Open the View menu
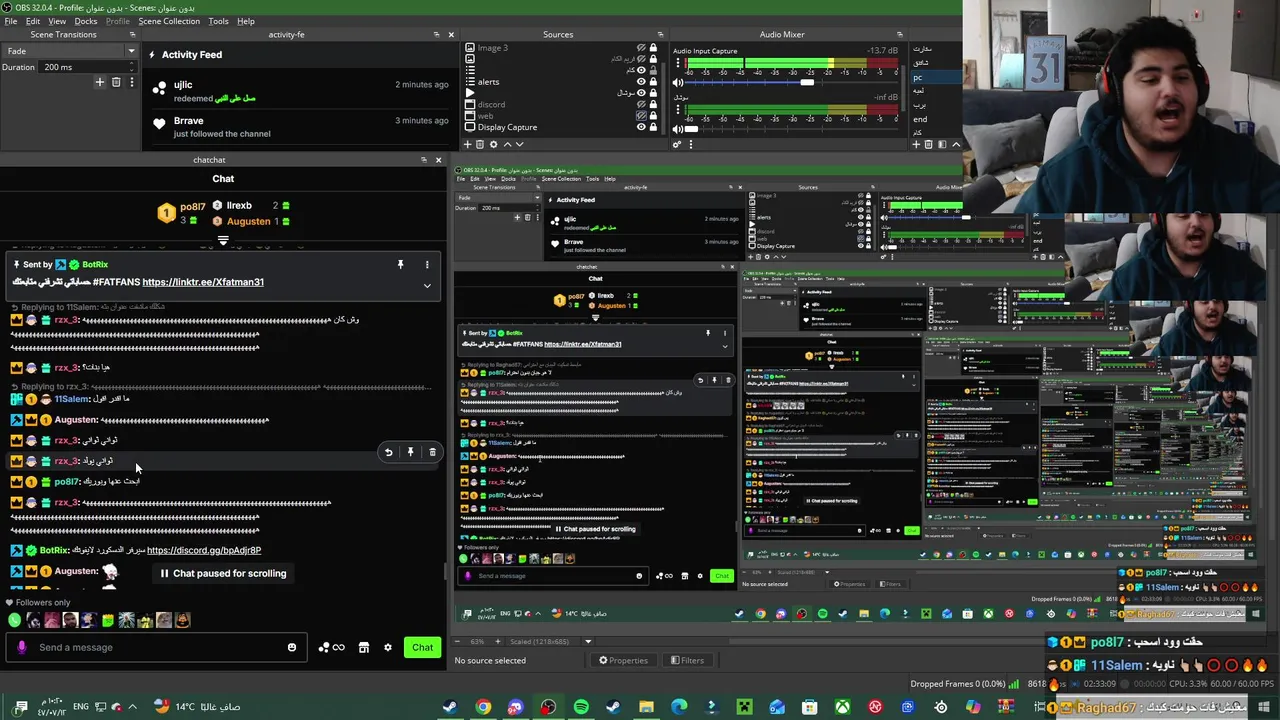 tap(57, 21)
